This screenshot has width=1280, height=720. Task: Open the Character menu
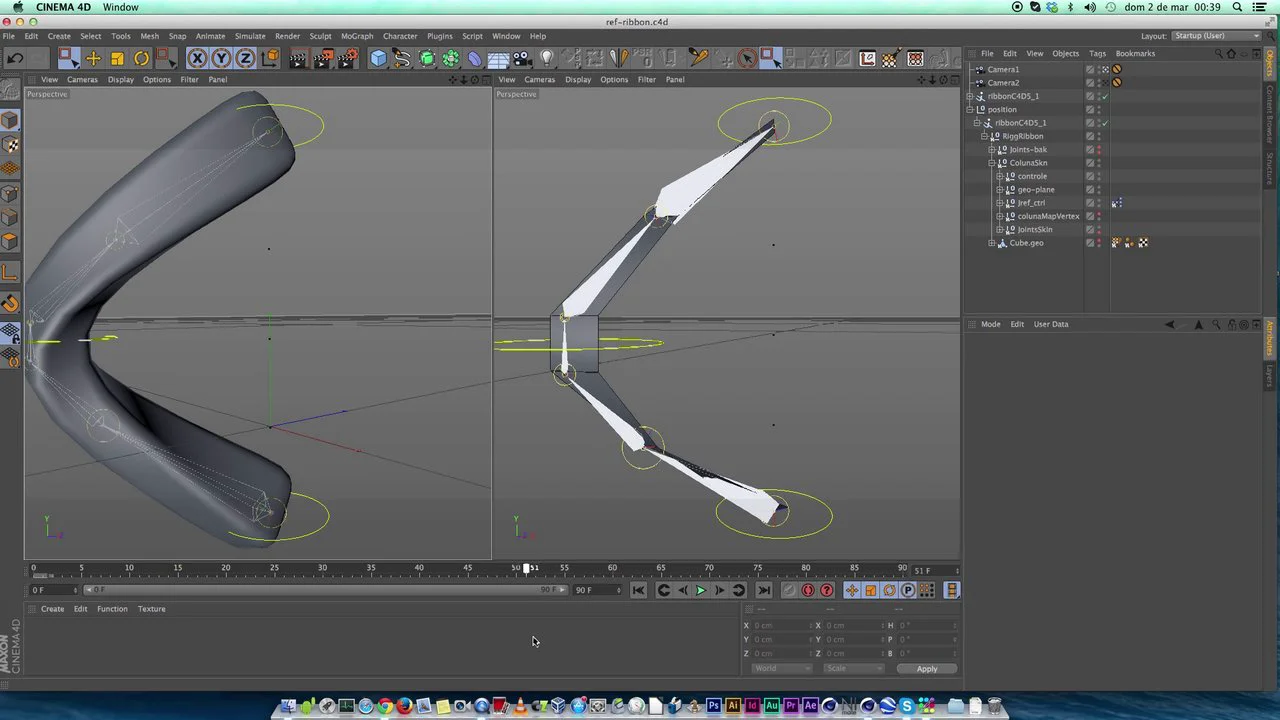(x=400, y=36)
